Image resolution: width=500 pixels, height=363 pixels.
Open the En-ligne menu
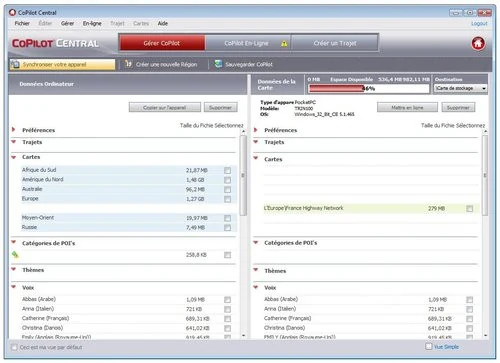pyautogui.click(x=92, y=23)
